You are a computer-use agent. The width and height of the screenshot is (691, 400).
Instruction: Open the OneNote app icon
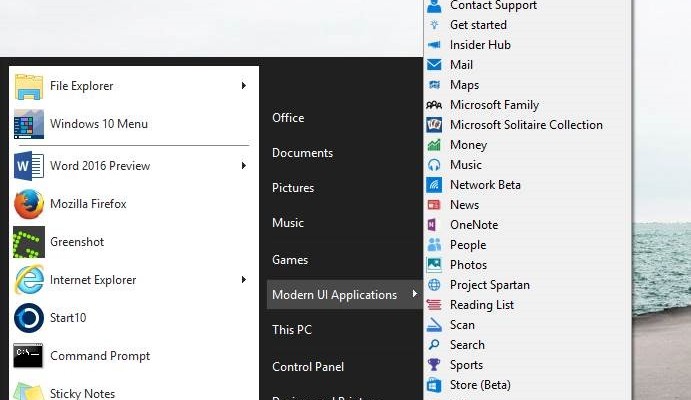click(x=434, y=225)
